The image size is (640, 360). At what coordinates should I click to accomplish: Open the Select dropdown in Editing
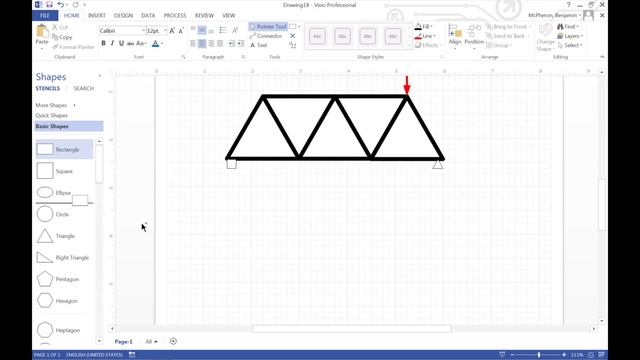[570, 45]
